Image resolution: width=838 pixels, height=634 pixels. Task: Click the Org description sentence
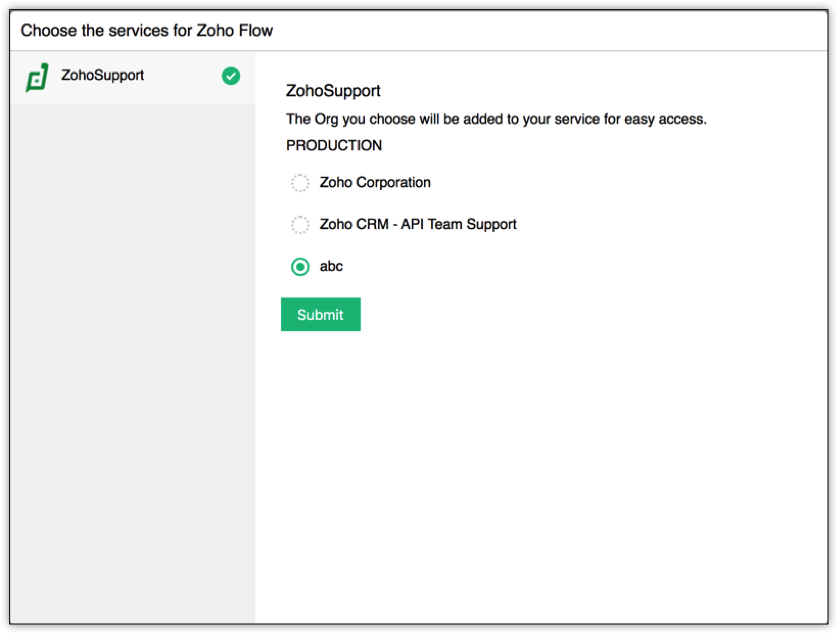pos(496,119)
